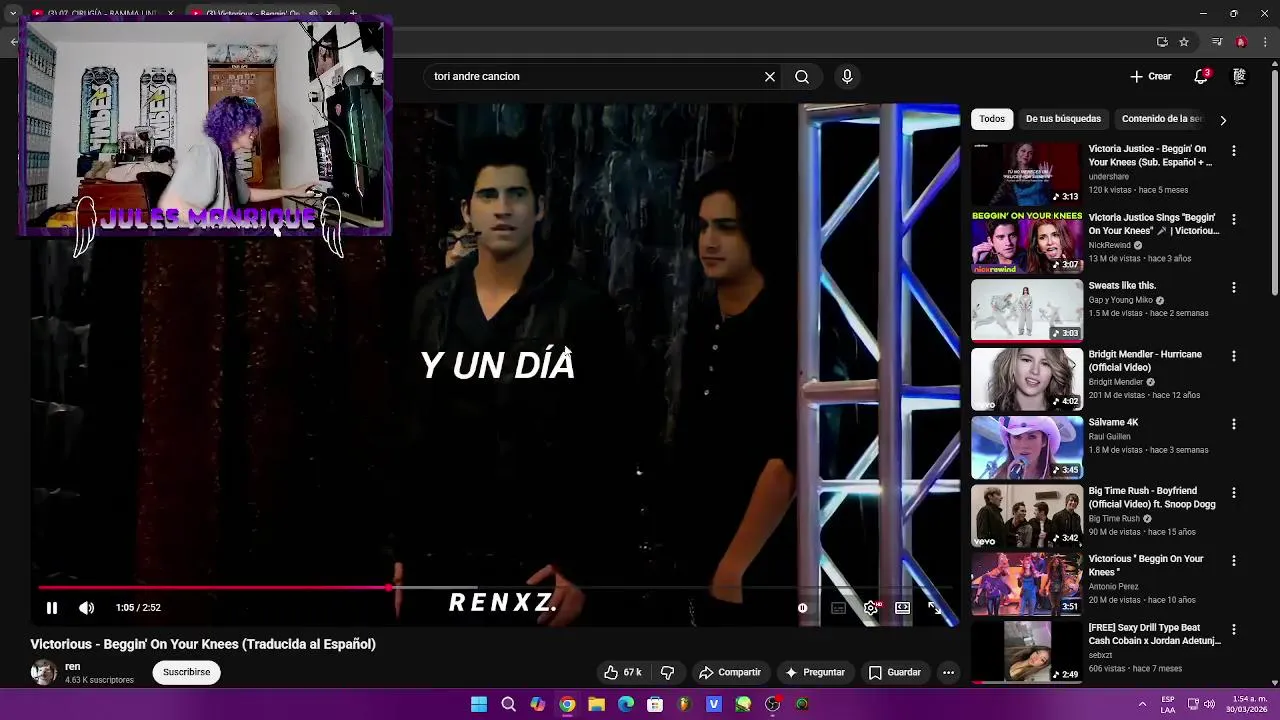
Task: Open the NickRewind video thumbnail (3:07)
Action: click(1027, 242)
